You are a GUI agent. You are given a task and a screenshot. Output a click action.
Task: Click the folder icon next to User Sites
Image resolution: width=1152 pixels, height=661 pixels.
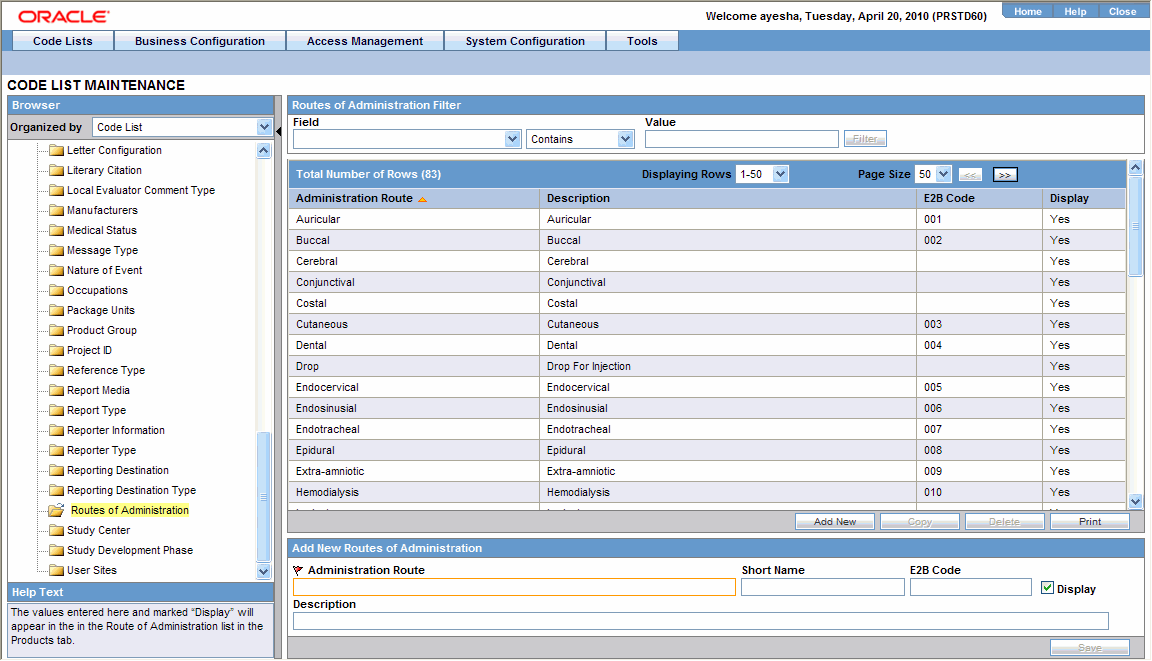pyautogui.click(x=57, y=570)
